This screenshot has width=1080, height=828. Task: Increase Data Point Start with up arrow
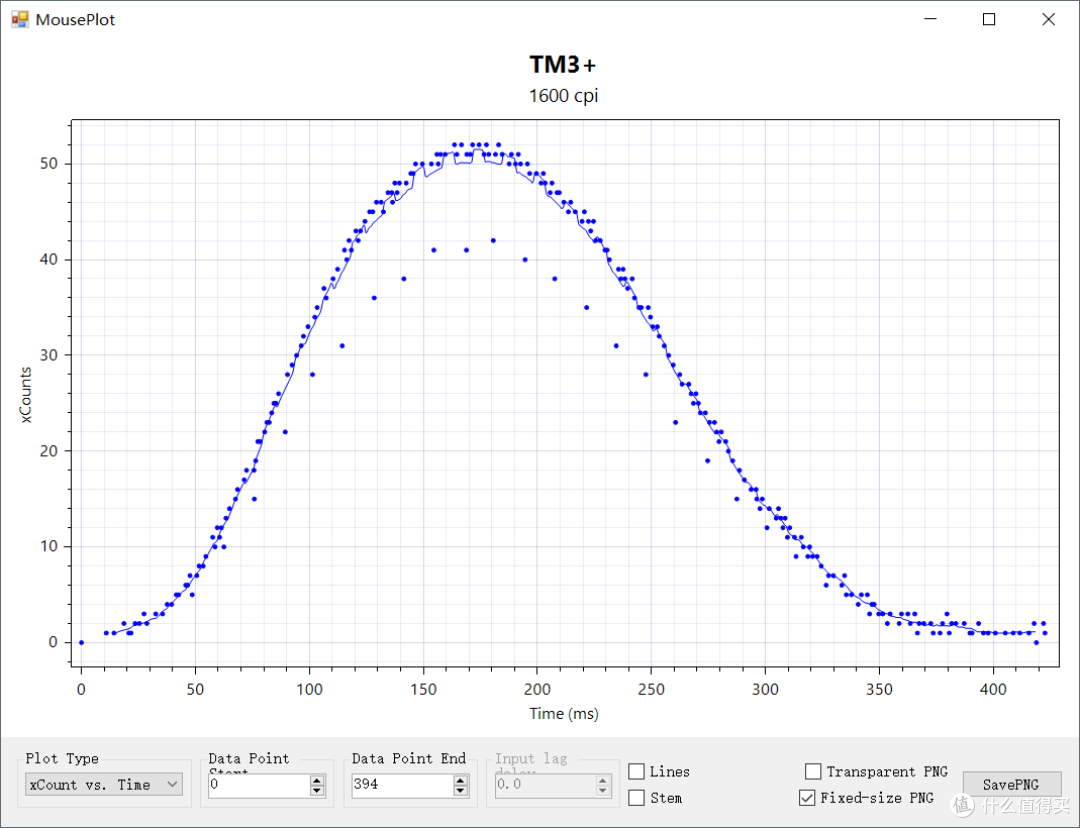(317, 780)
